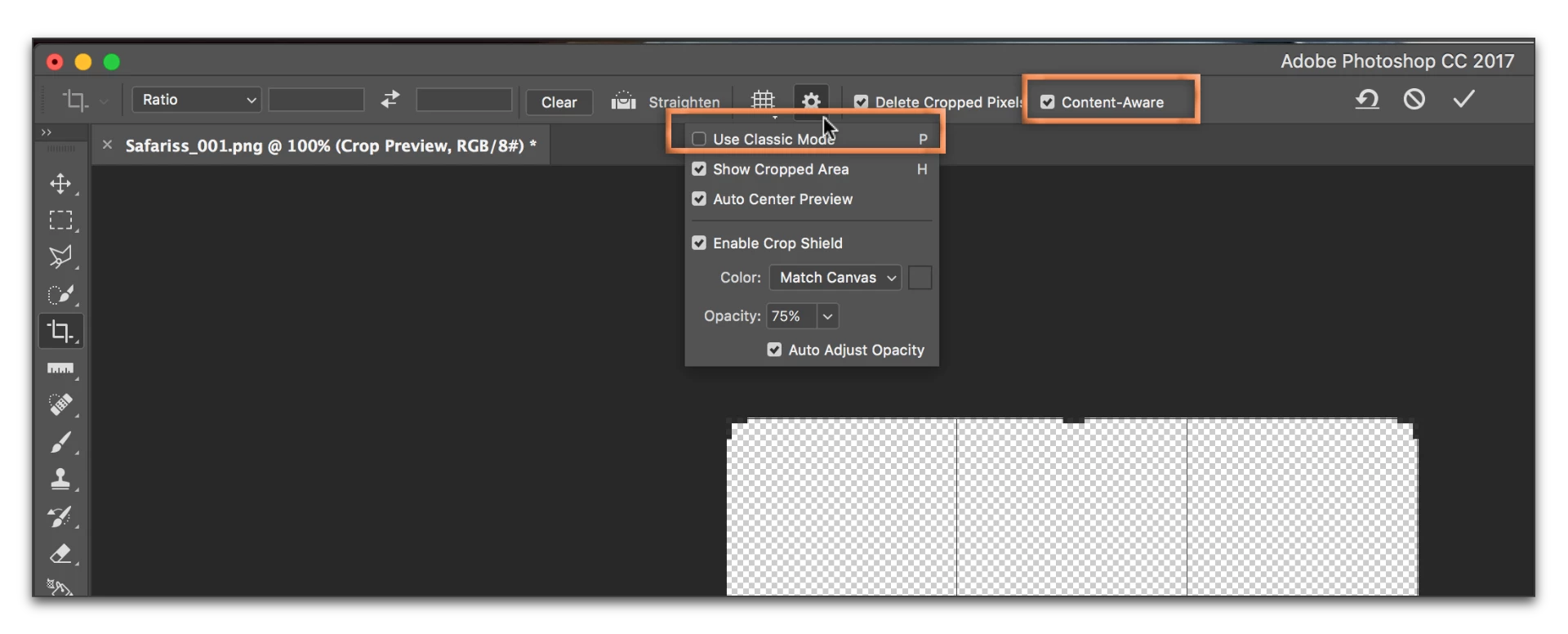Select the Eraser tool
The image size is (1568, 634).
point(60,553)
